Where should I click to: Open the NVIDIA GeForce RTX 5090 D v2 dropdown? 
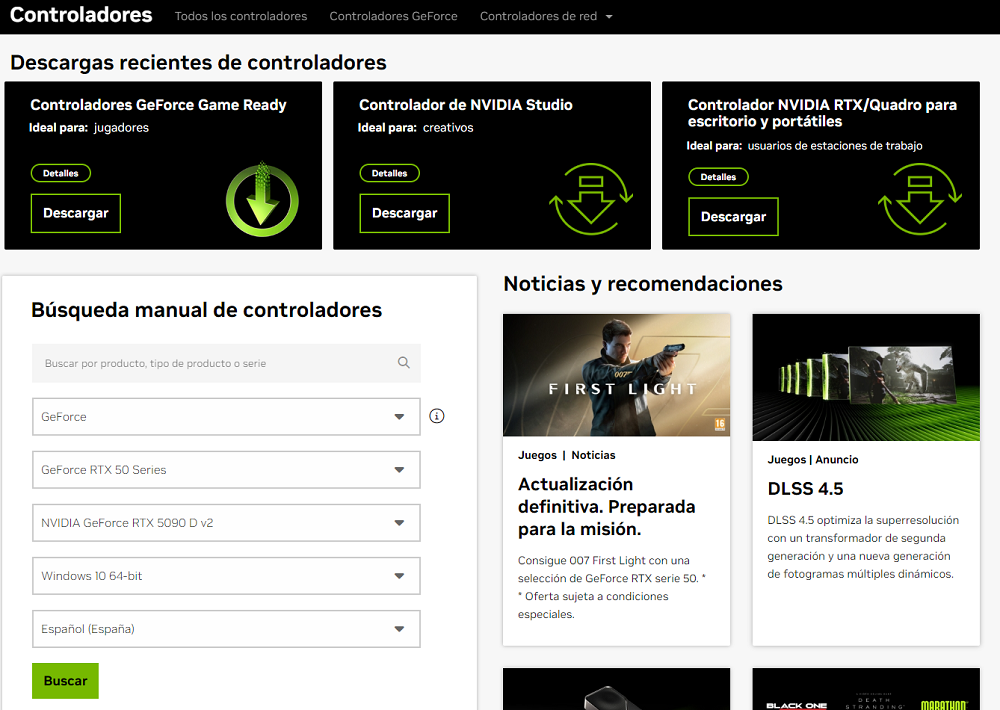226,522
